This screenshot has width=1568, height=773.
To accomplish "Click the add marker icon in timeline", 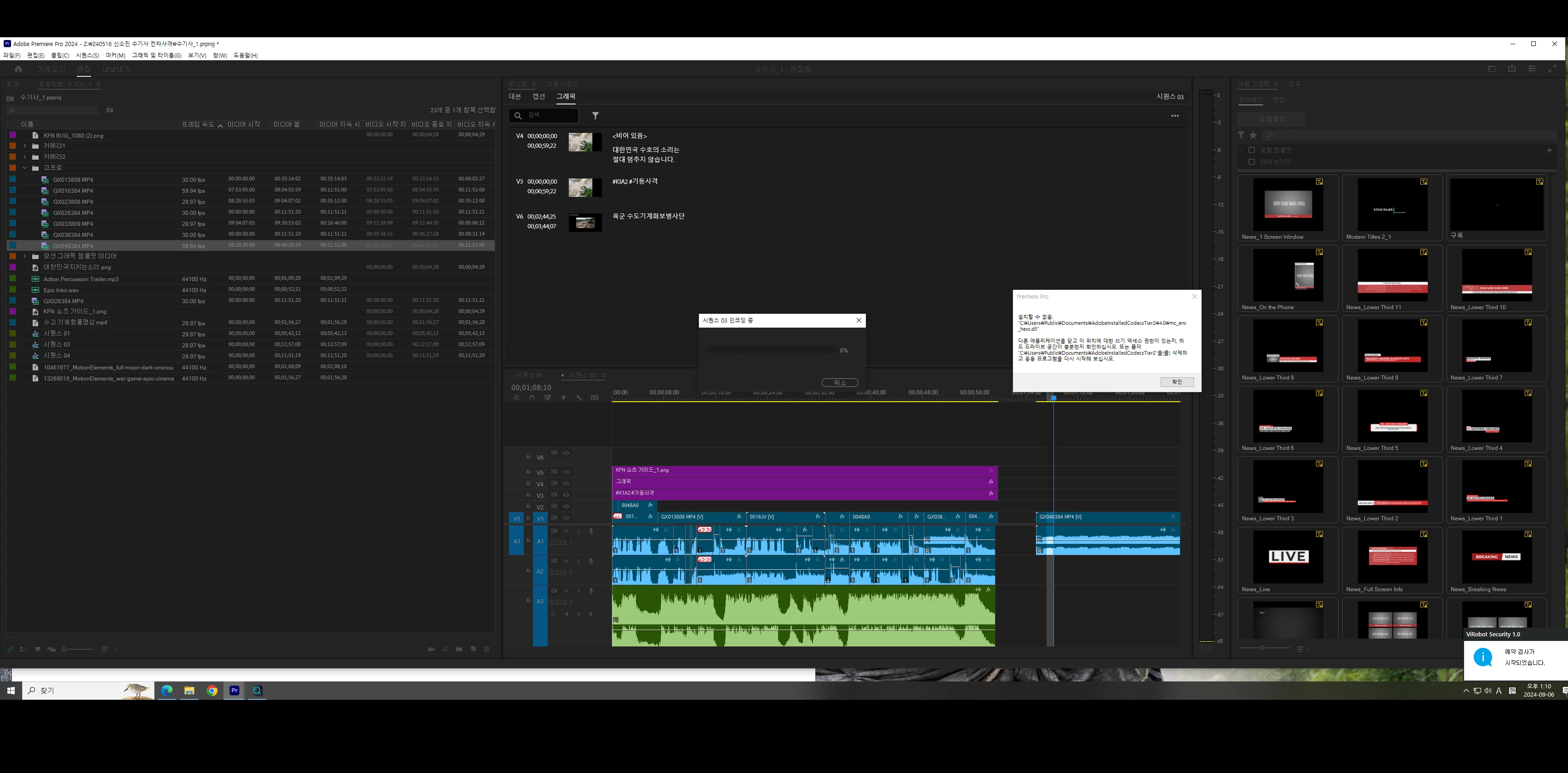I will click(563, 398).
